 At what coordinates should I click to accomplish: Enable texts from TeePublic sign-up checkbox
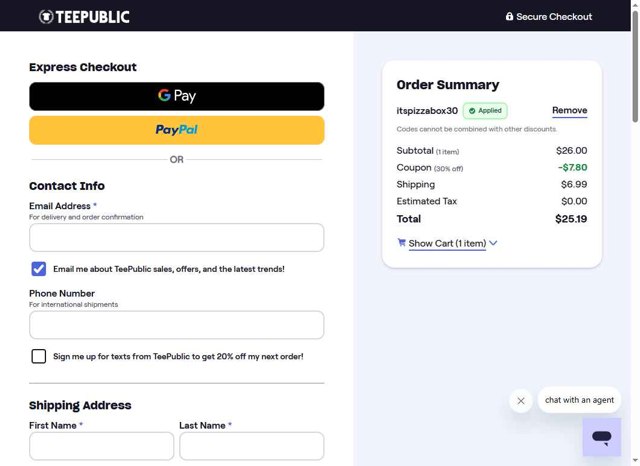[39, 356]
